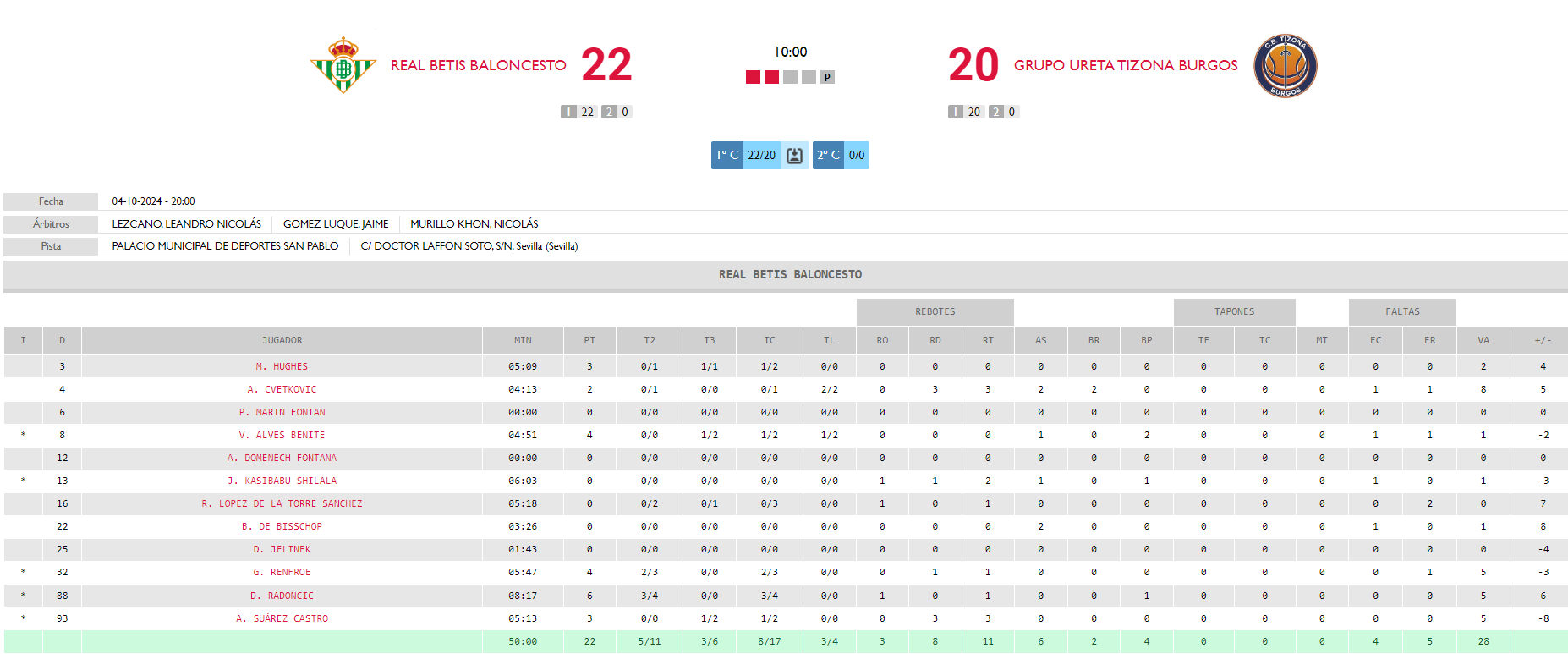Image resolution: width=1568 pixels, height=654 pixels.
Task: Click the PT points column header
Action: [589, 340]
